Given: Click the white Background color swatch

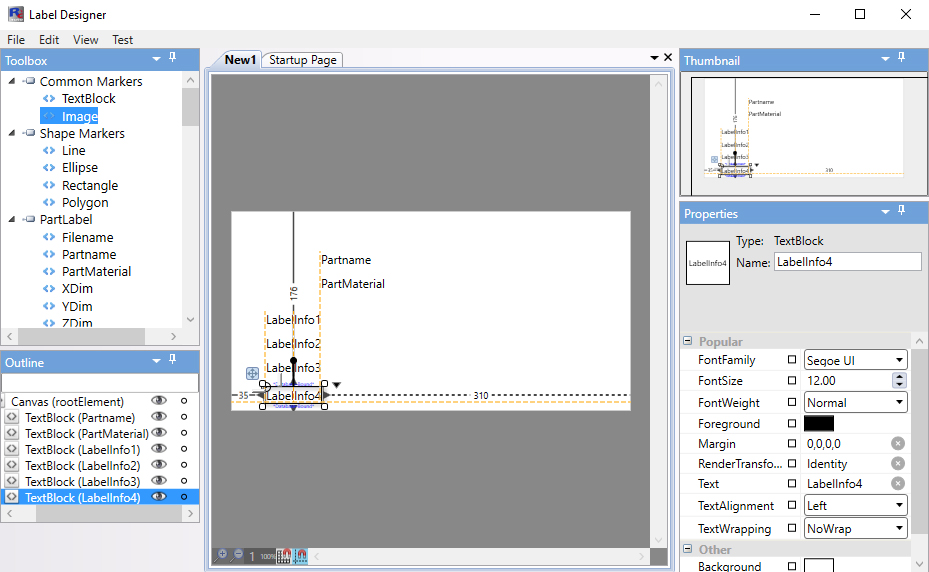Looking at the screenshot, I should tap(819, 565).
